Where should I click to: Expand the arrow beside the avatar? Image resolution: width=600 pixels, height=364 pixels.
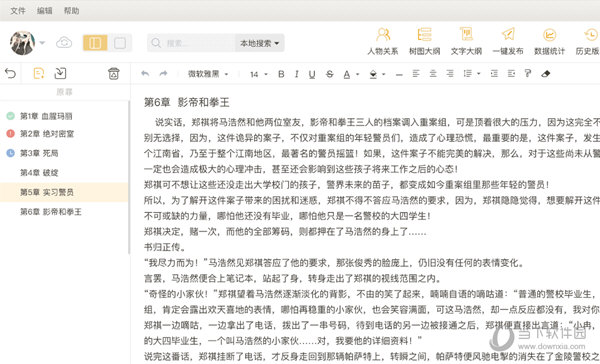point(42,43)
